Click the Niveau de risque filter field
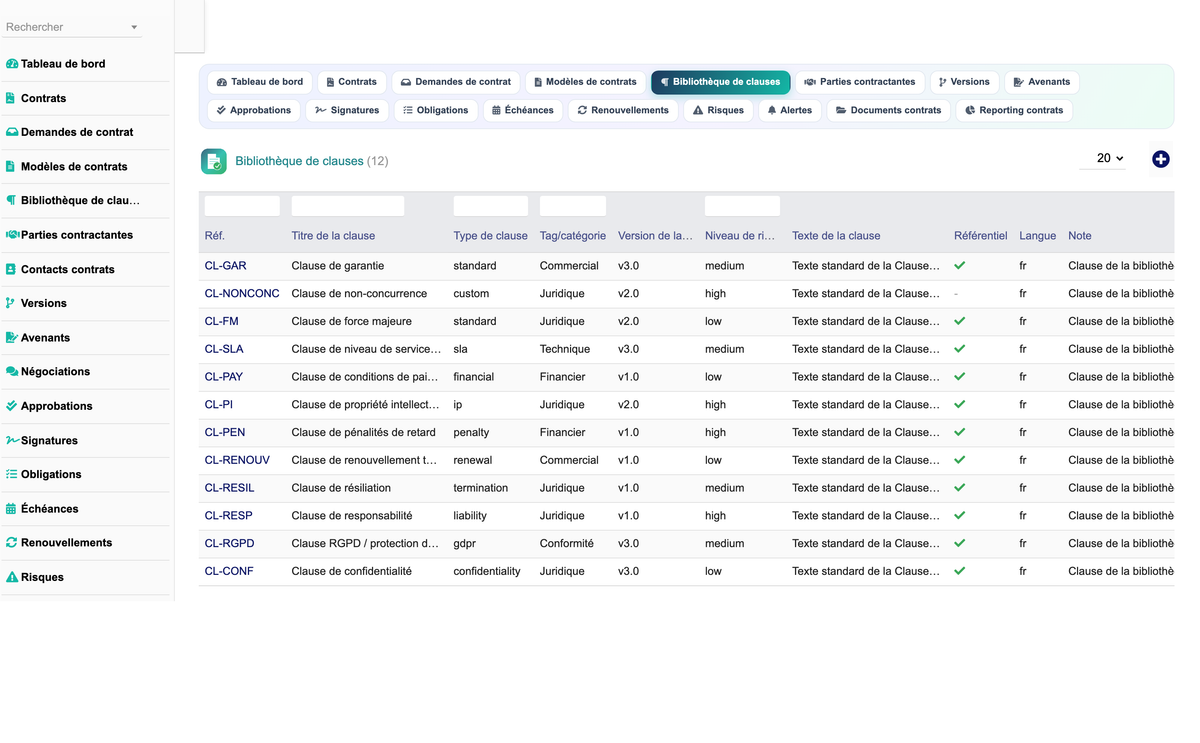Image resolution: width=1200 pixels, height=743 pixels. pyautogui.click(x=742, y=206)
